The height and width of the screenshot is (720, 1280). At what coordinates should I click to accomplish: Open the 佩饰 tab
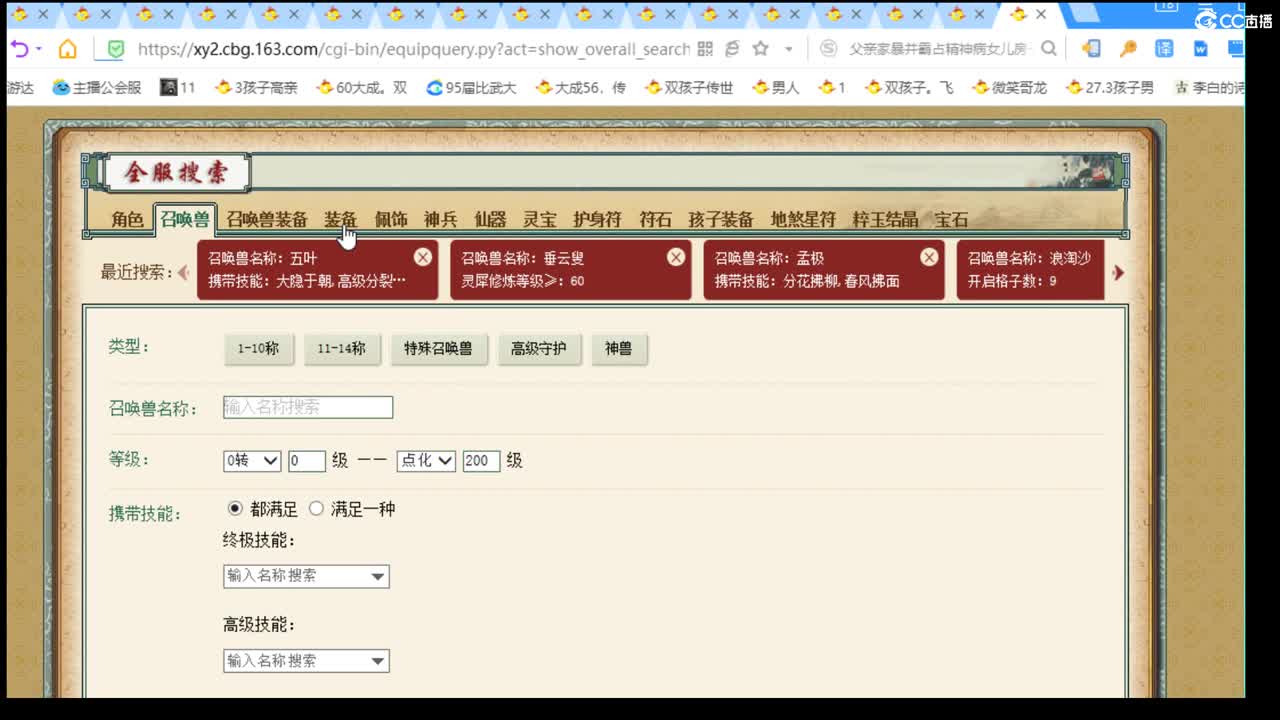pos(391,219)
